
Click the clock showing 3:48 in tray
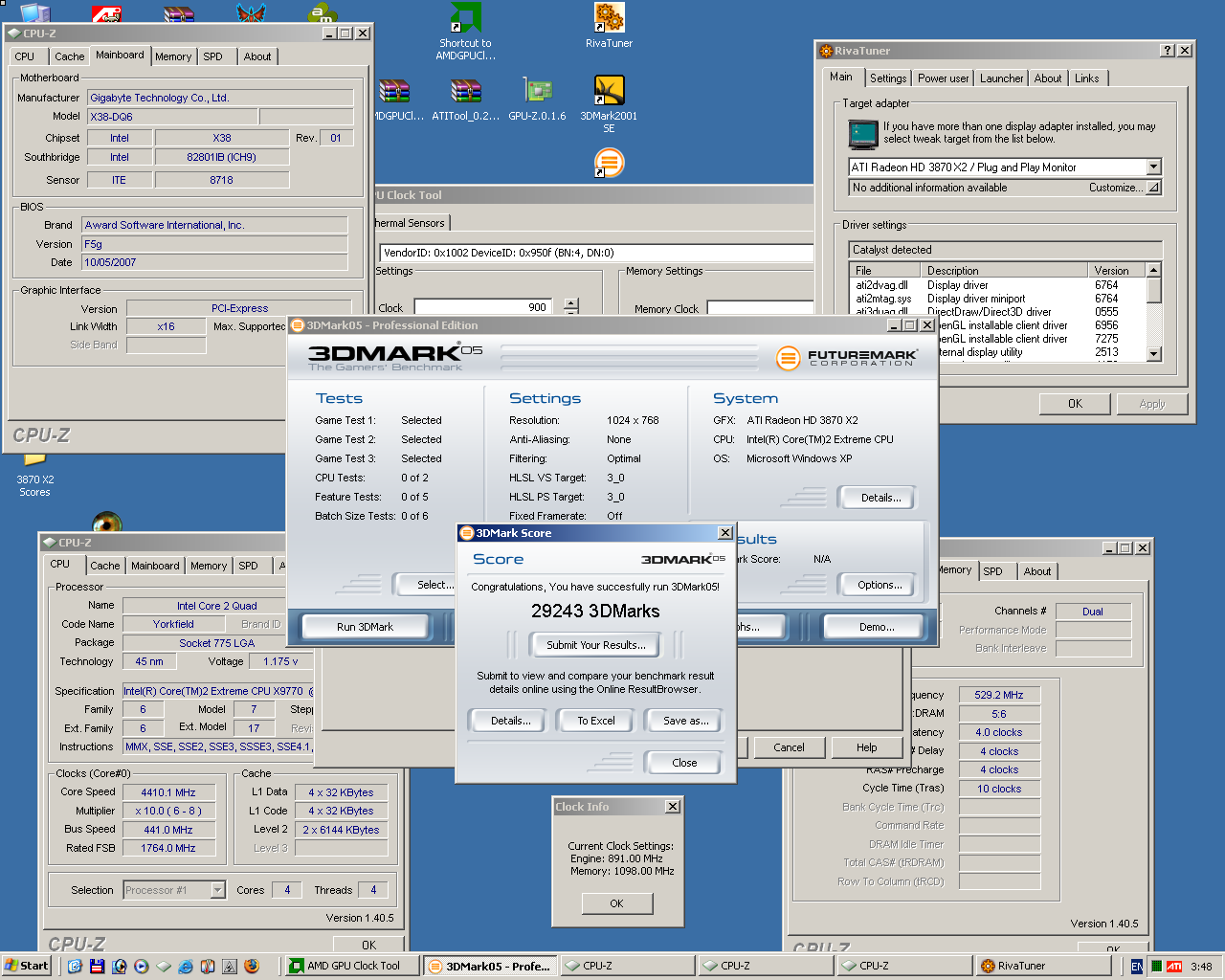(1202, 967)
